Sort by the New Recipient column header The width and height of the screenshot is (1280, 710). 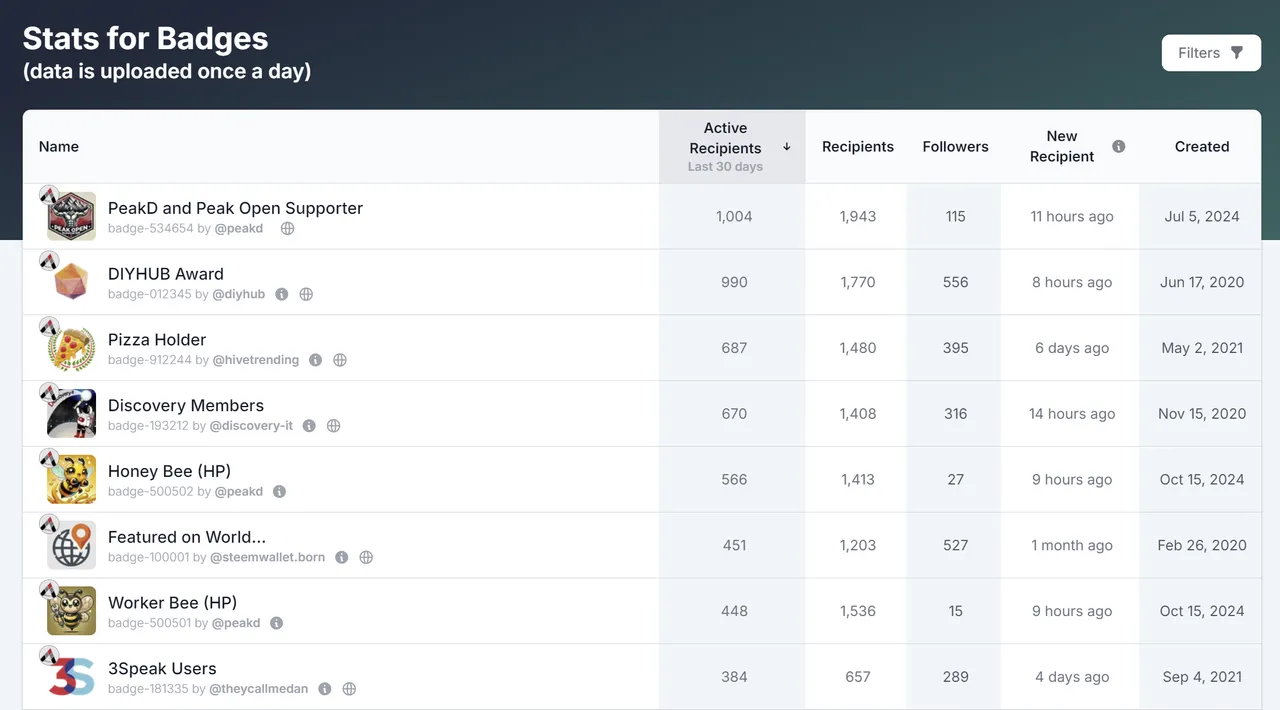tap(1062, 147)
